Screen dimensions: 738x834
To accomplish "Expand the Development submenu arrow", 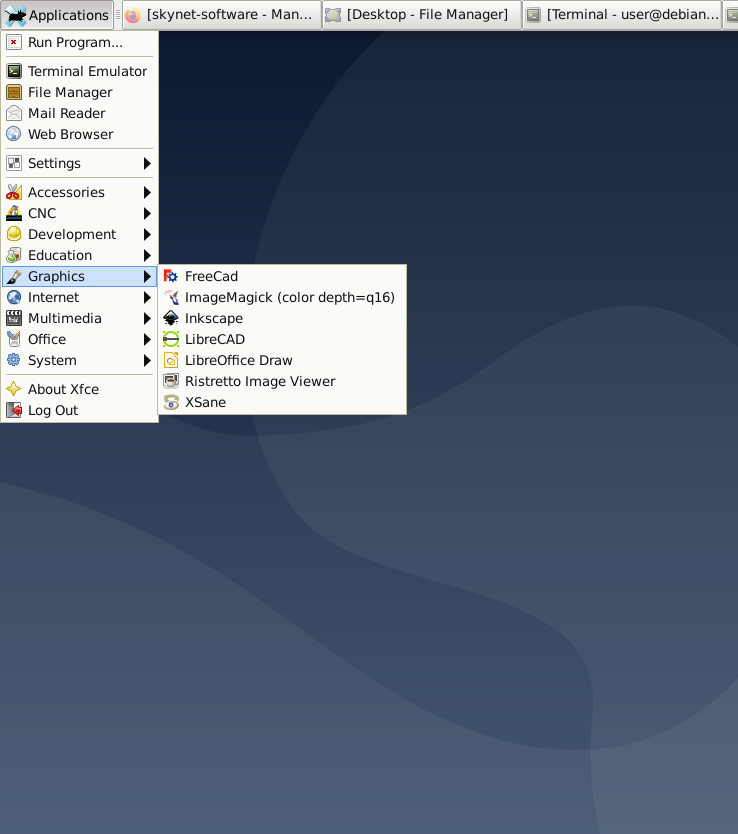I will point(147,234).
